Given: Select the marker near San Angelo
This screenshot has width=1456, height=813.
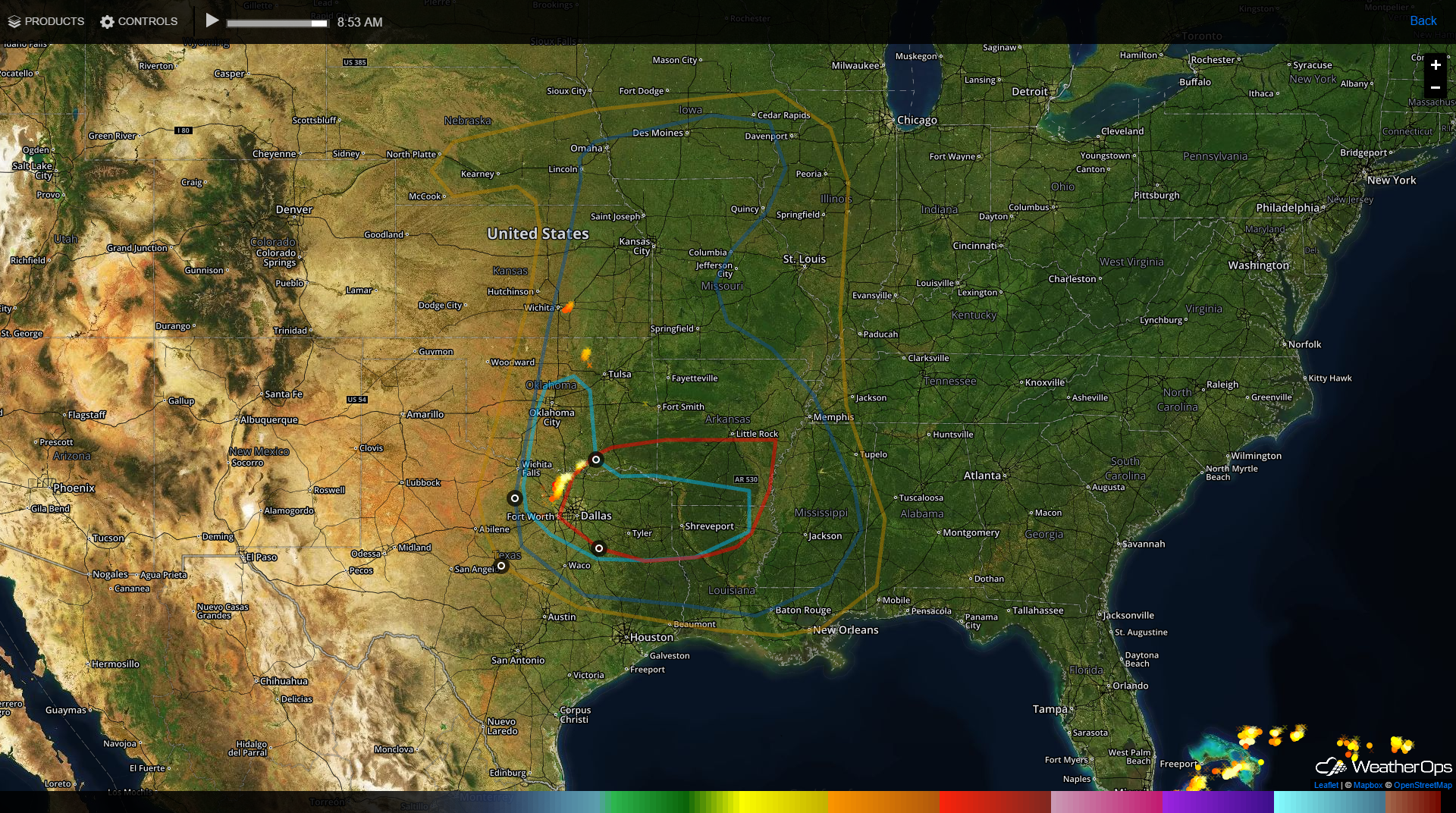Looking at the screenshot, I should [x=501, y=566].
